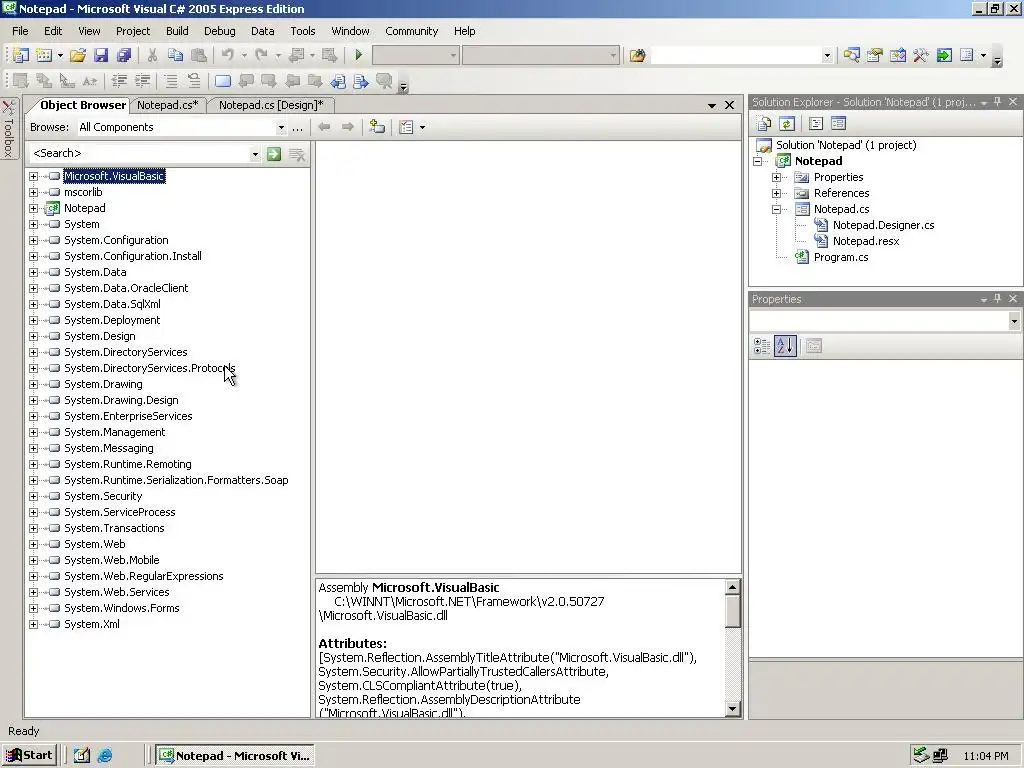Click the Toolbox hammer-and-wrench toolbar icon
1024x768 pixels.
coord(921,56)
